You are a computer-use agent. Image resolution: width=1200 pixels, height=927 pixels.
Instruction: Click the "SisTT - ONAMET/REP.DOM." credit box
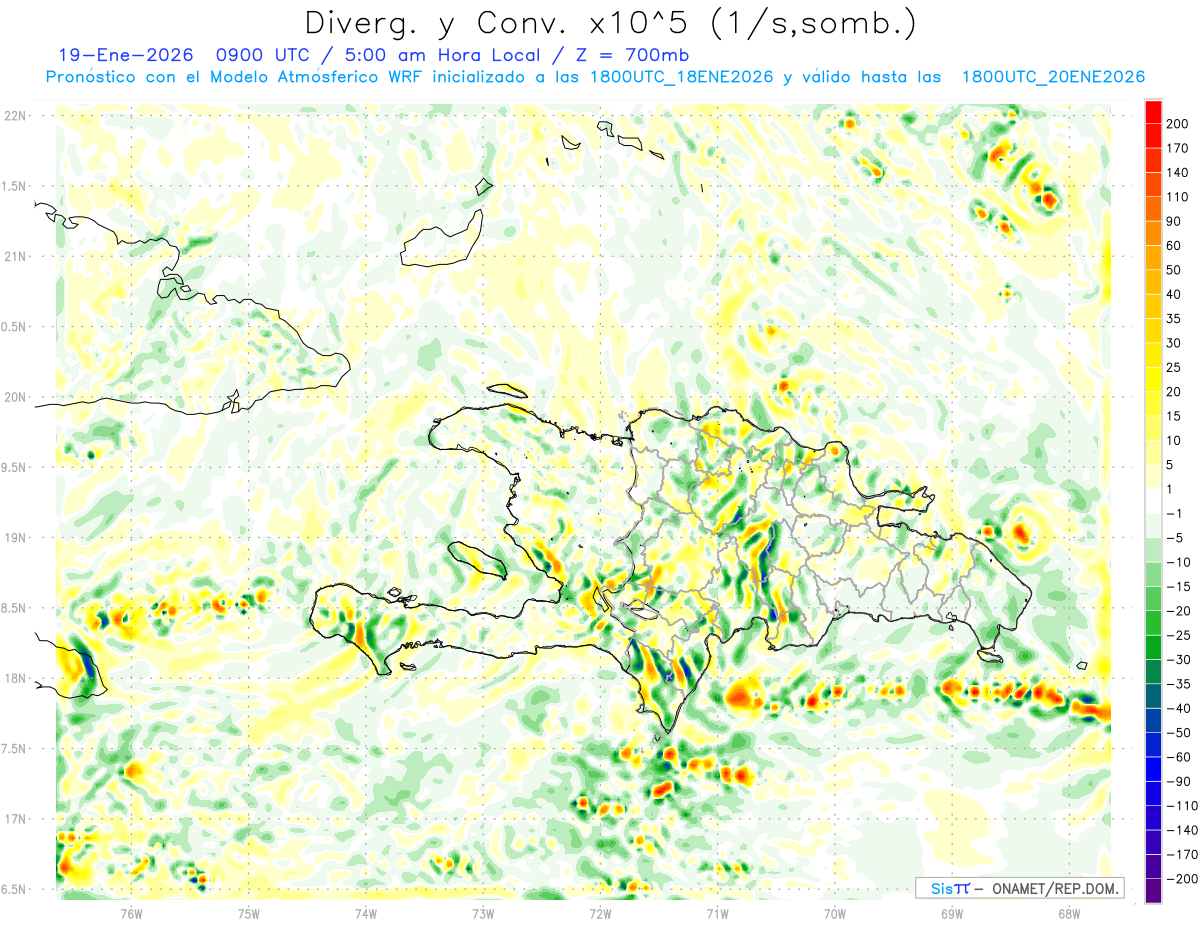click(x=1020, y=888)
